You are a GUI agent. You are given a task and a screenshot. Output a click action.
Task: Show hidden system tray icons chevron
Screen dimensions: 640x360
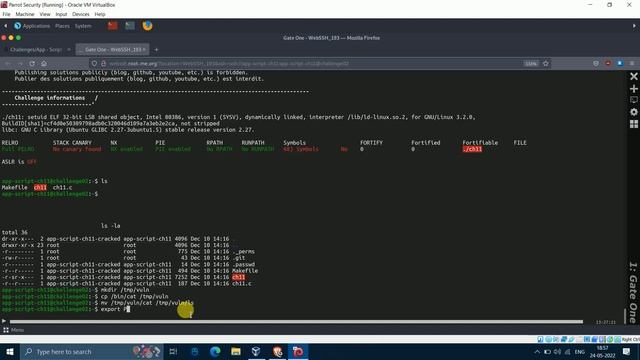[x=537, y=352]
